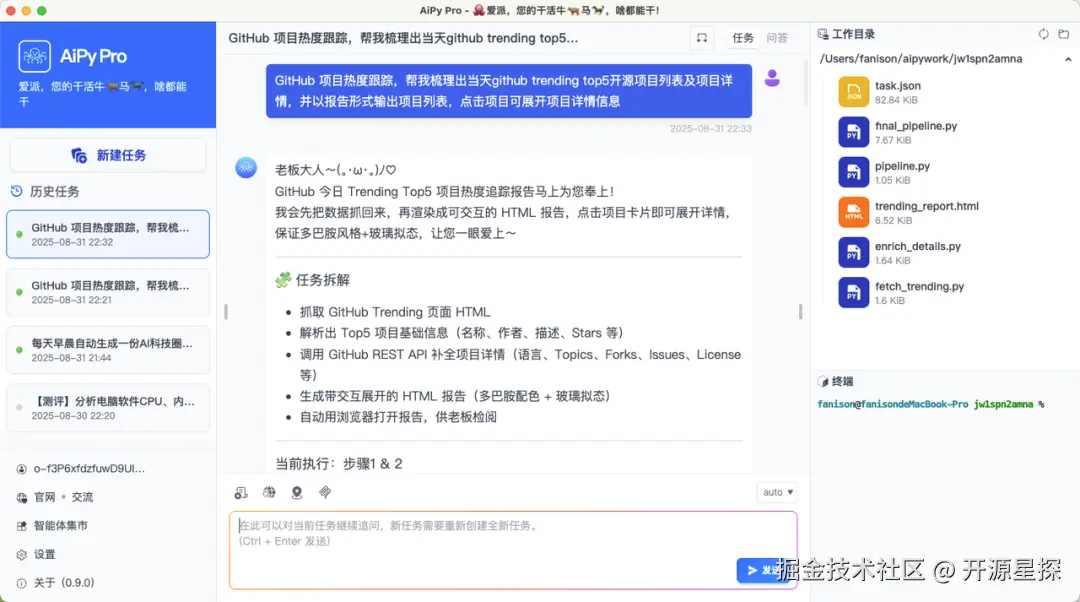Click the location pin icon in input toolbar
The image size is (1080, 602).
[295, 492]
